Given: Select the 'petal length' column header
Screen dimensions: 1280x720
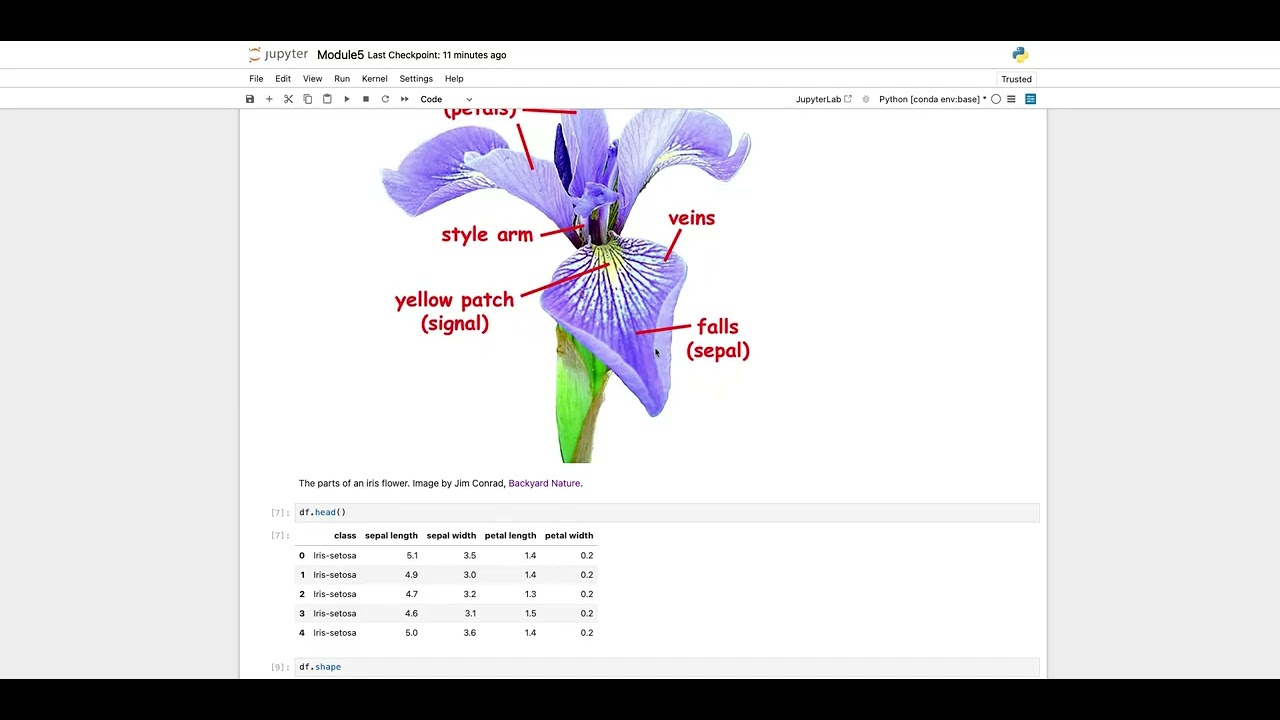Looking at the screenshot, I should pyautogui.click(x=510, y=535).
